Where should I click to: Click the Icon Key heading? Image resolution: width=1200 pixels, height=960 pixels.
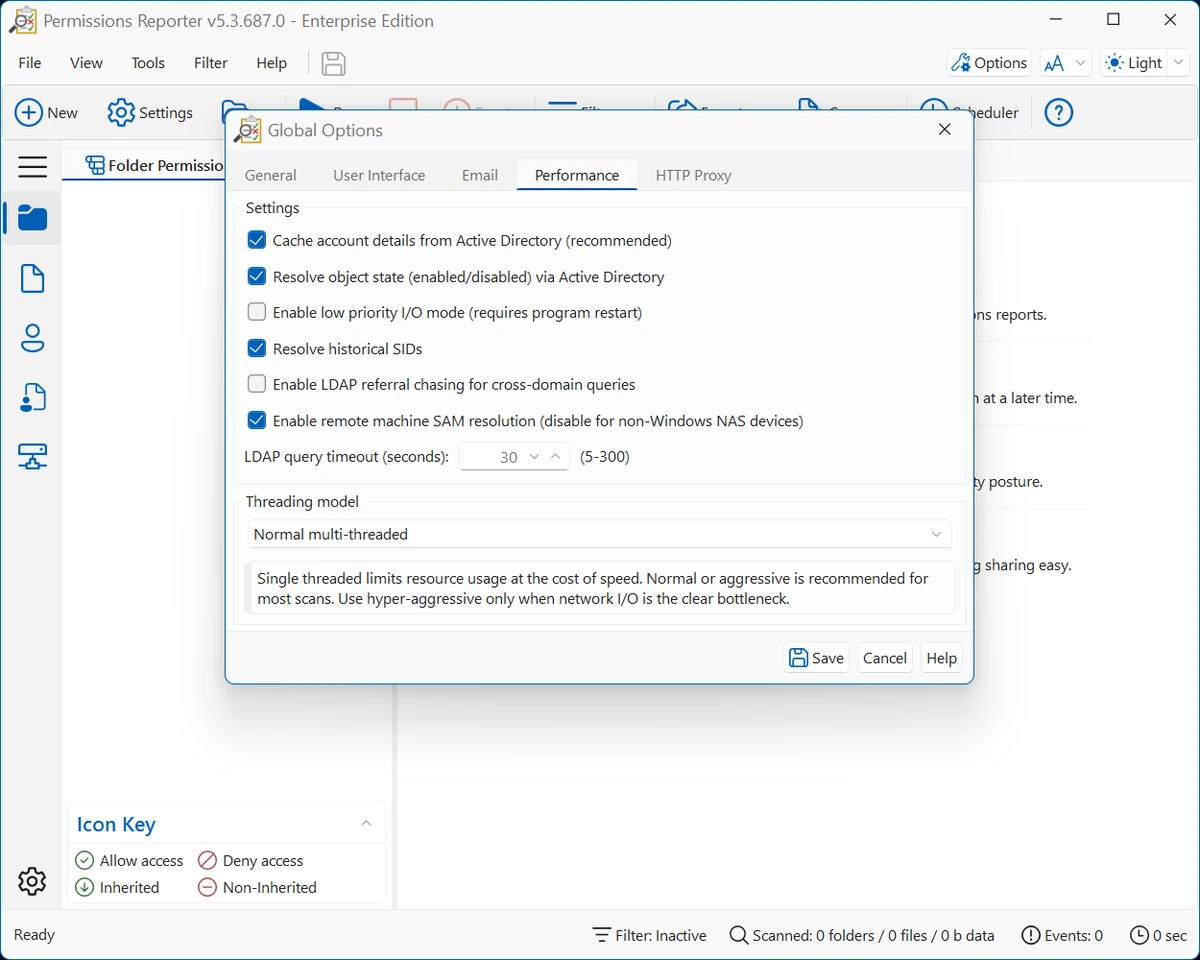(116, 824)
